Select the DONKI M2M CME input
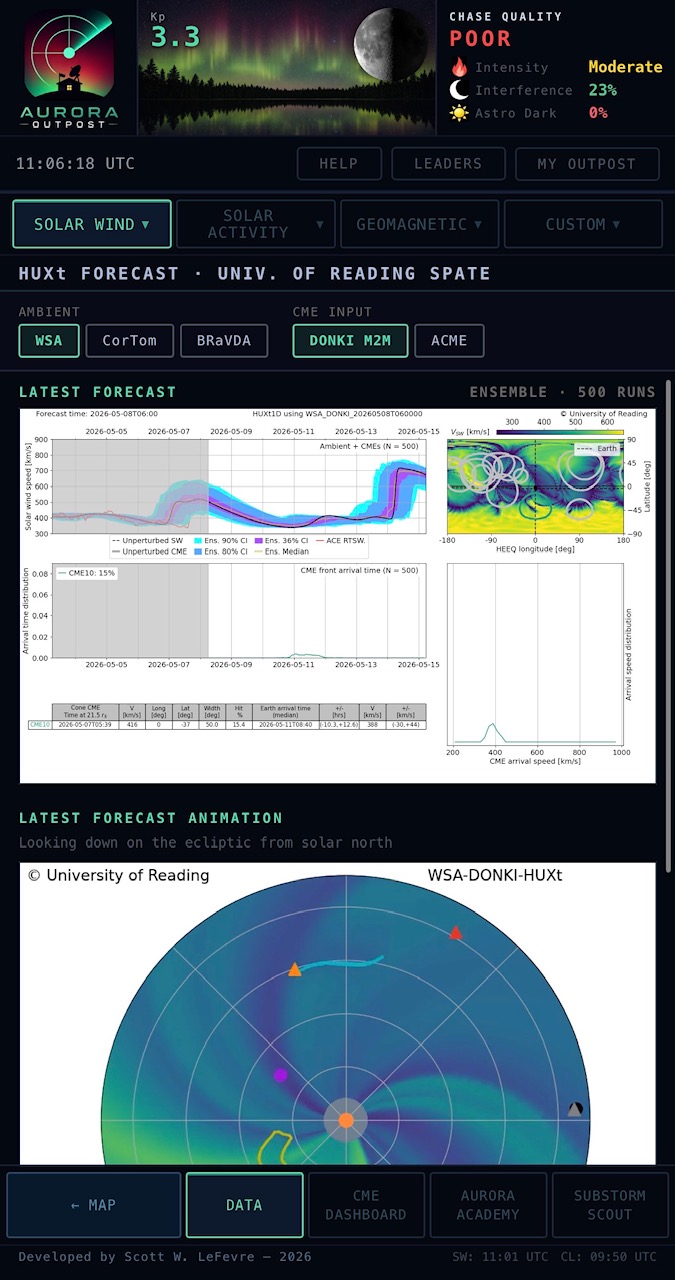 tap(350, 341)
